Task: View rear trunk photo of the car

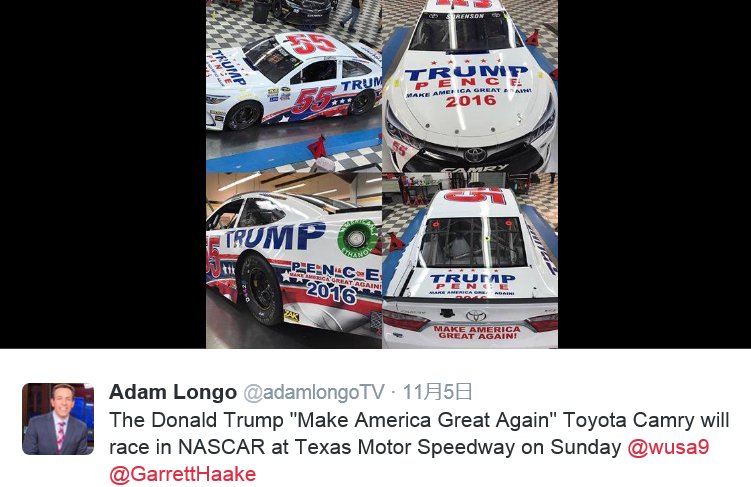Action: pyautogui.click(x=470, y=260)
